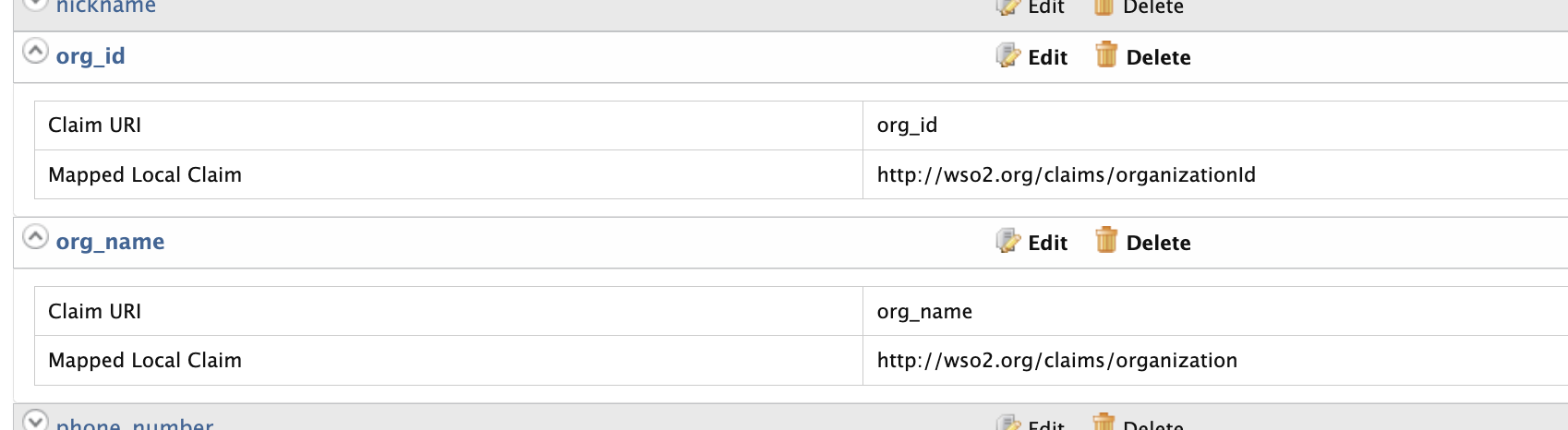Open the org_id claim title link
The width and height of the screenshot is (1568, 430).
90,56
